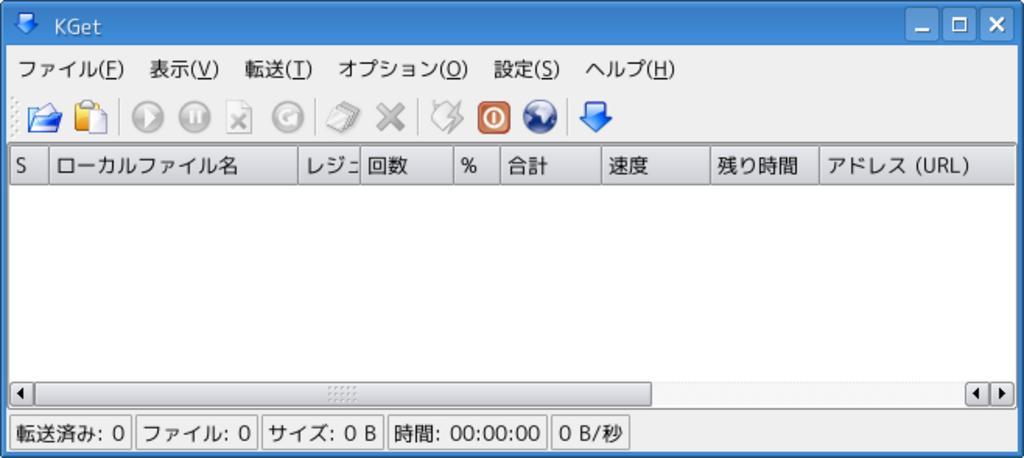Expand the ヘルプ(H) menu
This screenshot has height=458, width=1024.
[x=630, y=69]
